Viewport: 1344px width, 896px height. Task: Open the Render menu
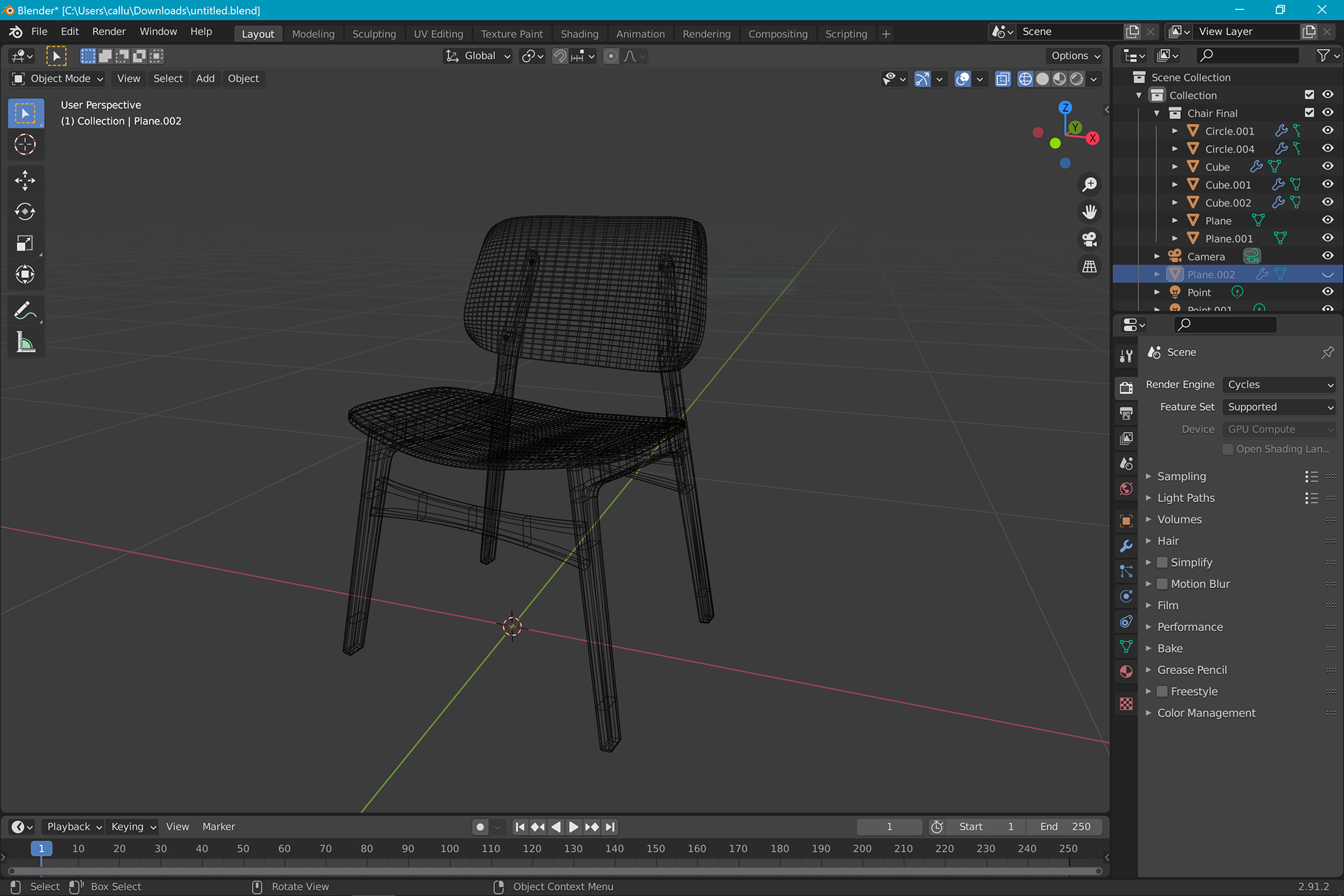(x=108, y=31)
